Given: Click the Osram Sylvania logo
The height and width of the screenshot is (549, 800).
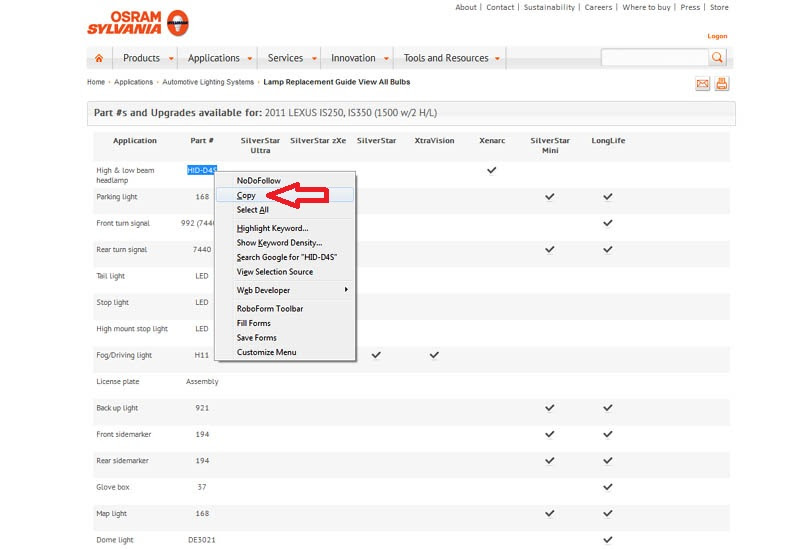Looking at the screenshot, I should click(138, 23).
